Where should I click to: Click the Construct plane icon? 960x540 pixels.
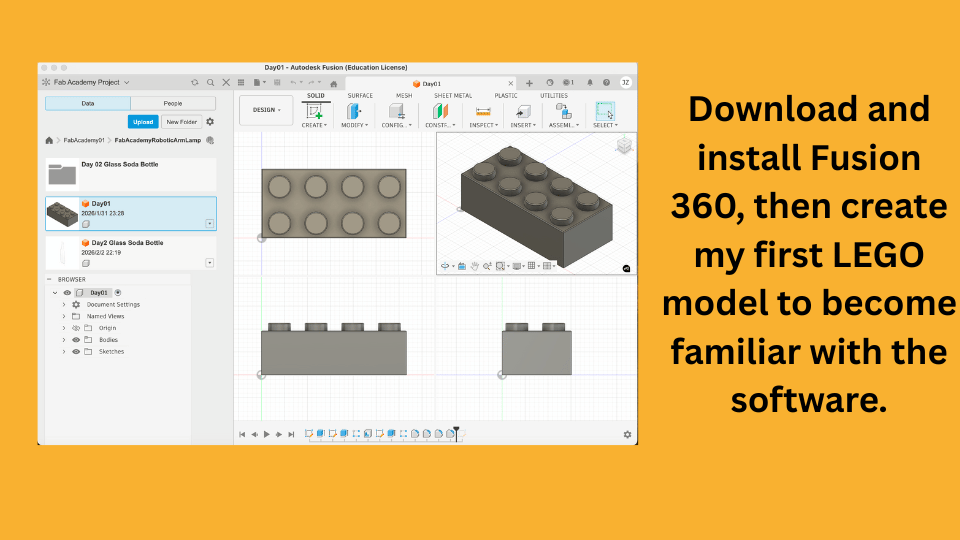tap(440, 111)
